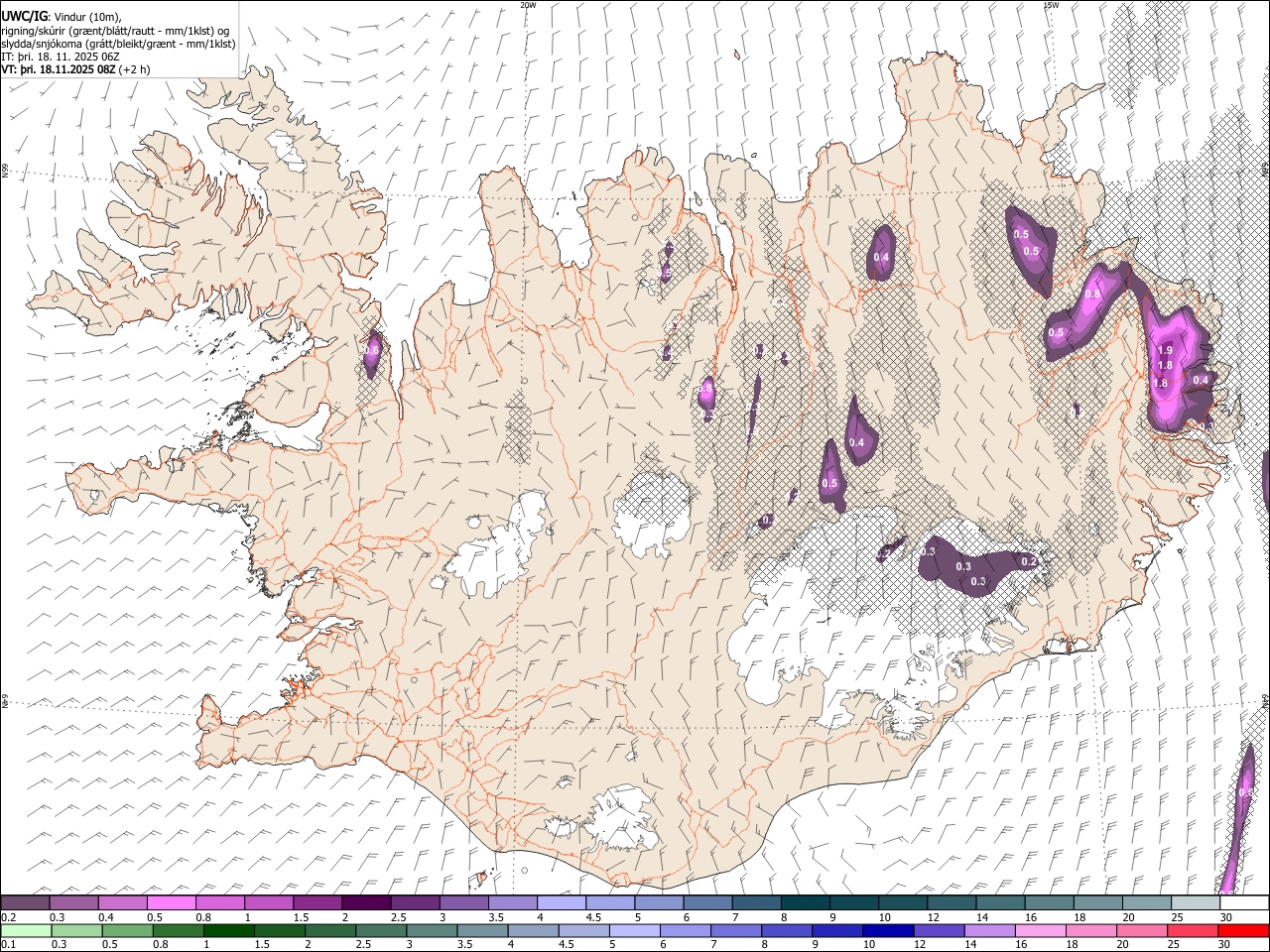
Task: Click the grey-teal 18 snow legend swatch
Action: (x=1096, y=902)
